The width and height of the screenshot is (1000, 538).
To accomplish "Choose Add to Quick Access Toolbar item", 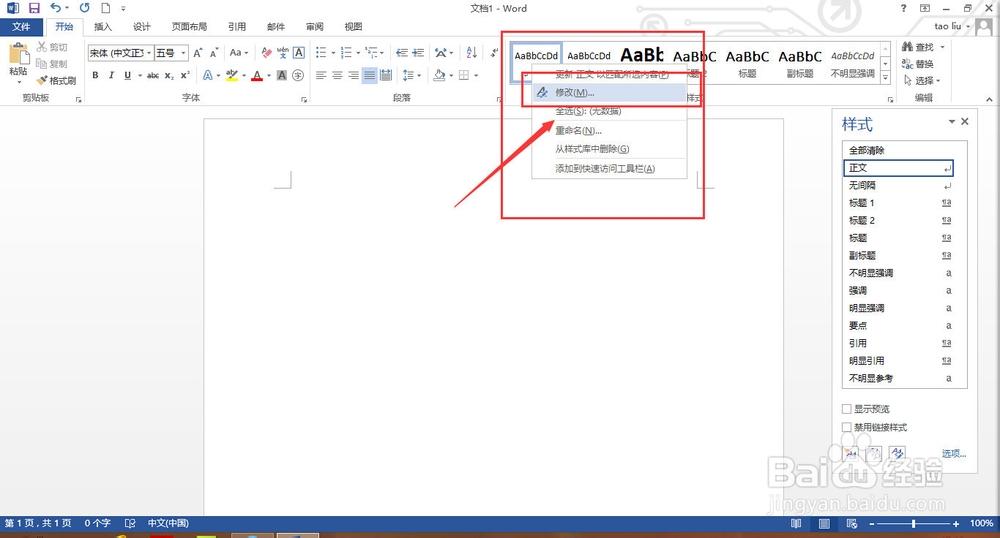I will pos(609,169).
